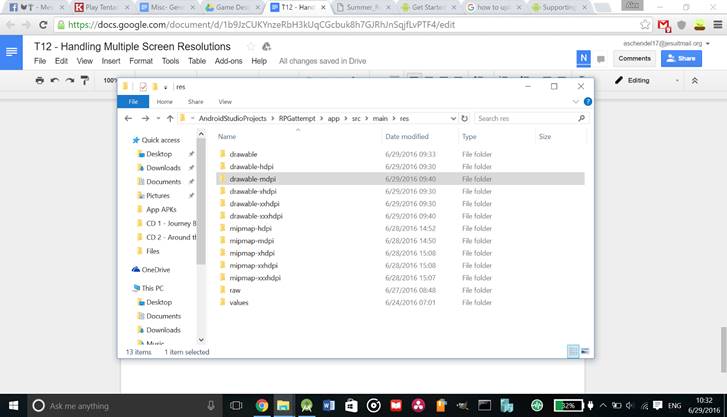Expand quick access toolbar customize arrow
727x417 pixels.
[165, 87]
